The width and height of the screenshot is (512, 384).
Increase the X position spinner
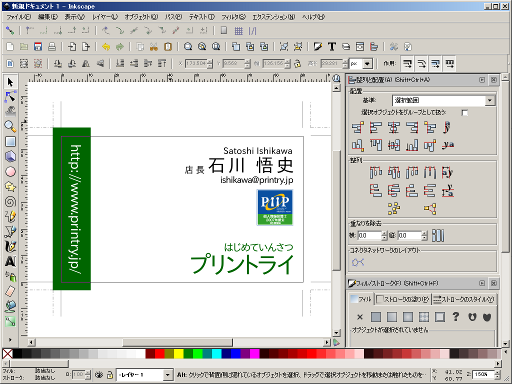210,61
